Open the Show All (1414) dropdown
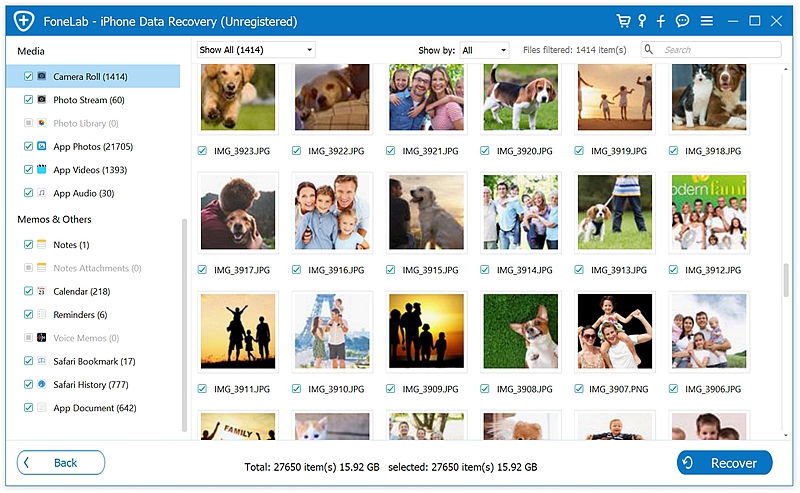Image resolution: width=800 pixels, height=493 pixels. click(x=256, y=50)
